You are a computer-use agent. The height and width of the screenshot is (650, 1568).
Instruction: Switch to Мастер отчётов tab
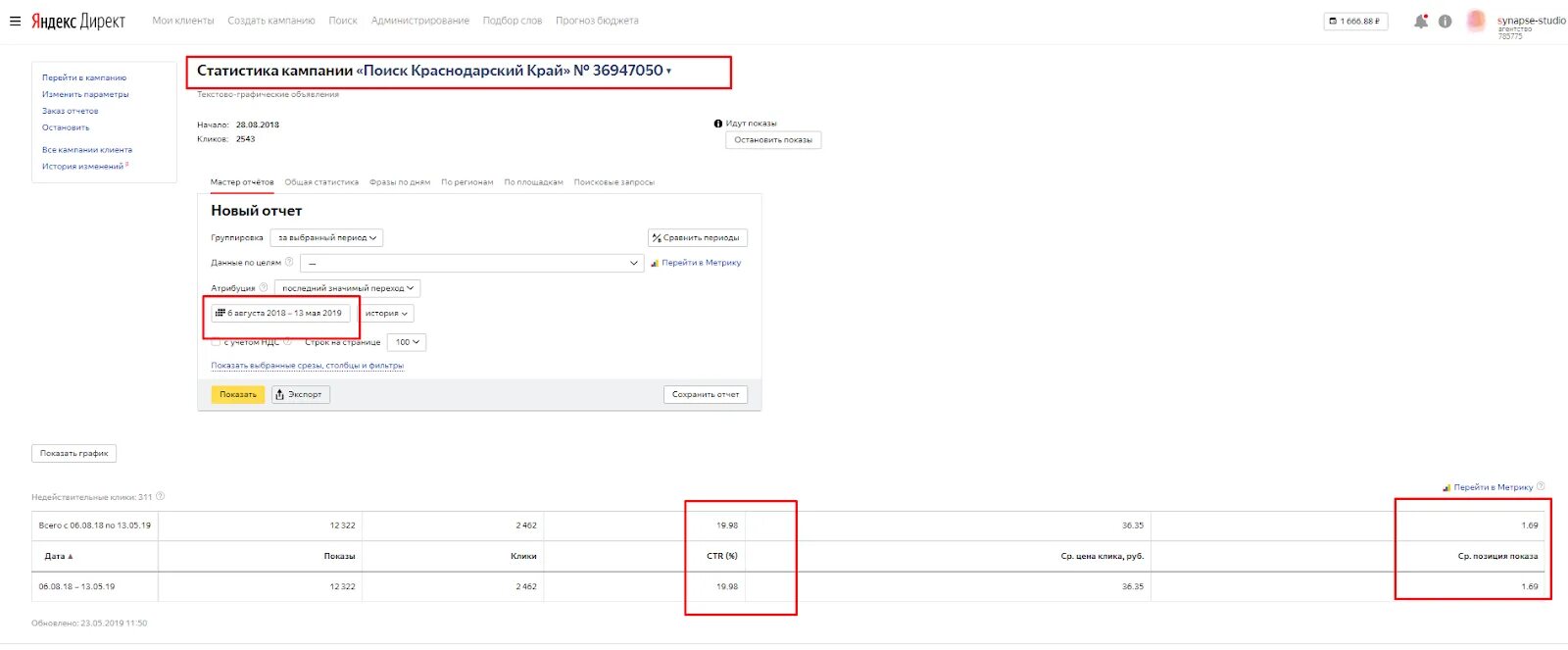click(x=242, y=182)
